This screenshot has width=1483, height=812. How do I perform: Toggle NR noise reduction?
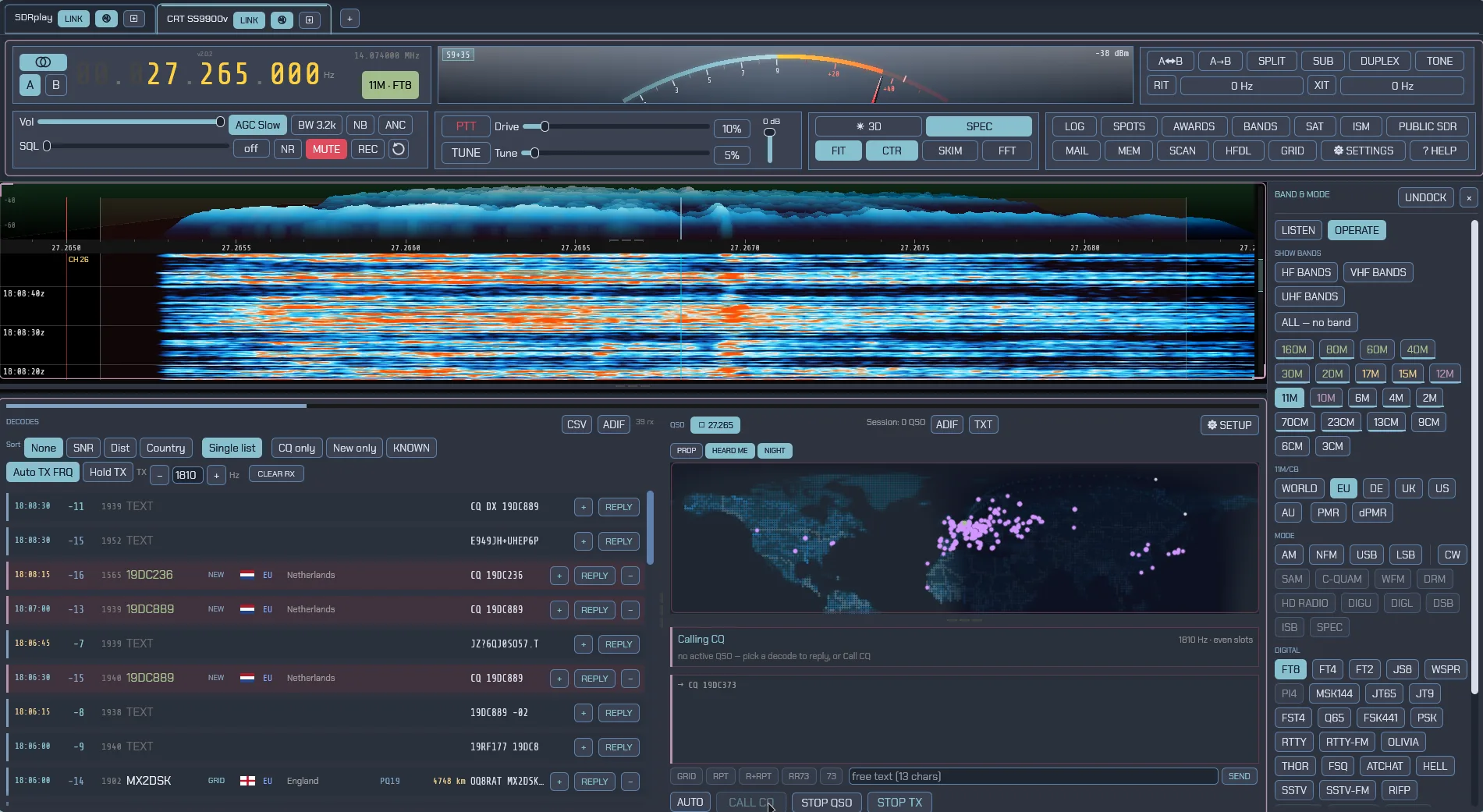288,149
